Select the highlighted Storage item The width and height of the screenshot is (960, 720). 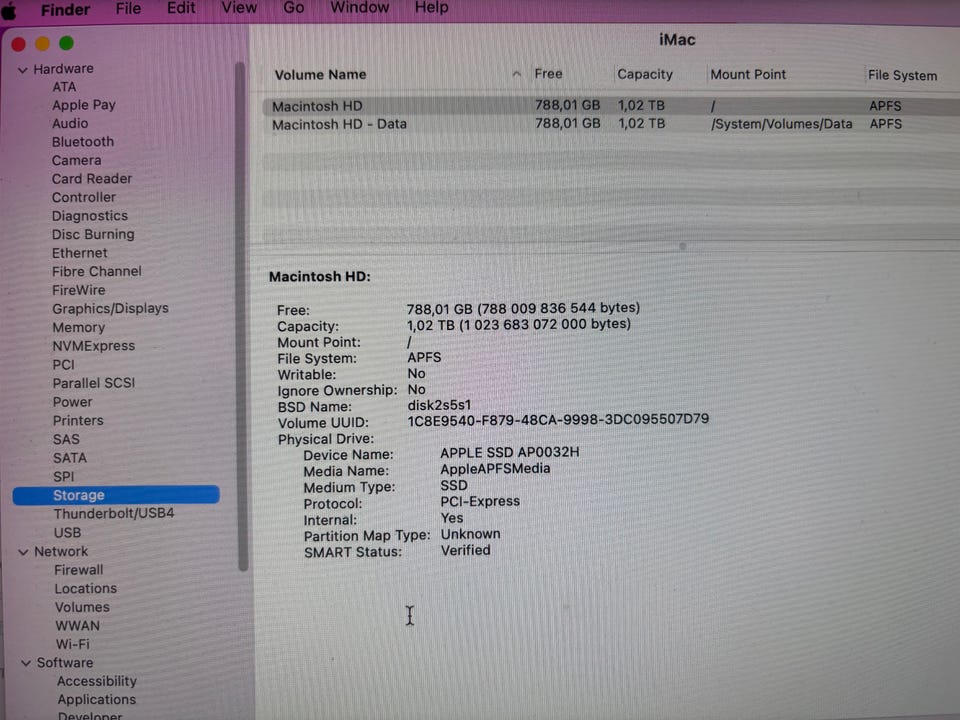[116, 495]
